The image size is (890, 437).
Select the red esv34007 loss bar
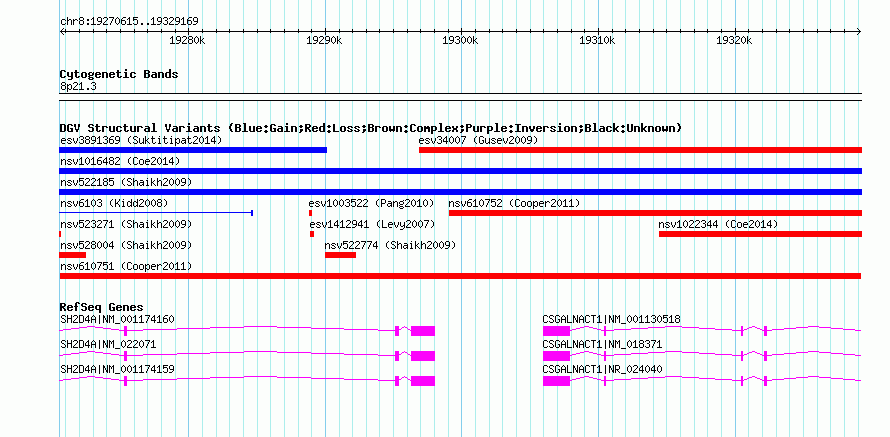point(640,150)
